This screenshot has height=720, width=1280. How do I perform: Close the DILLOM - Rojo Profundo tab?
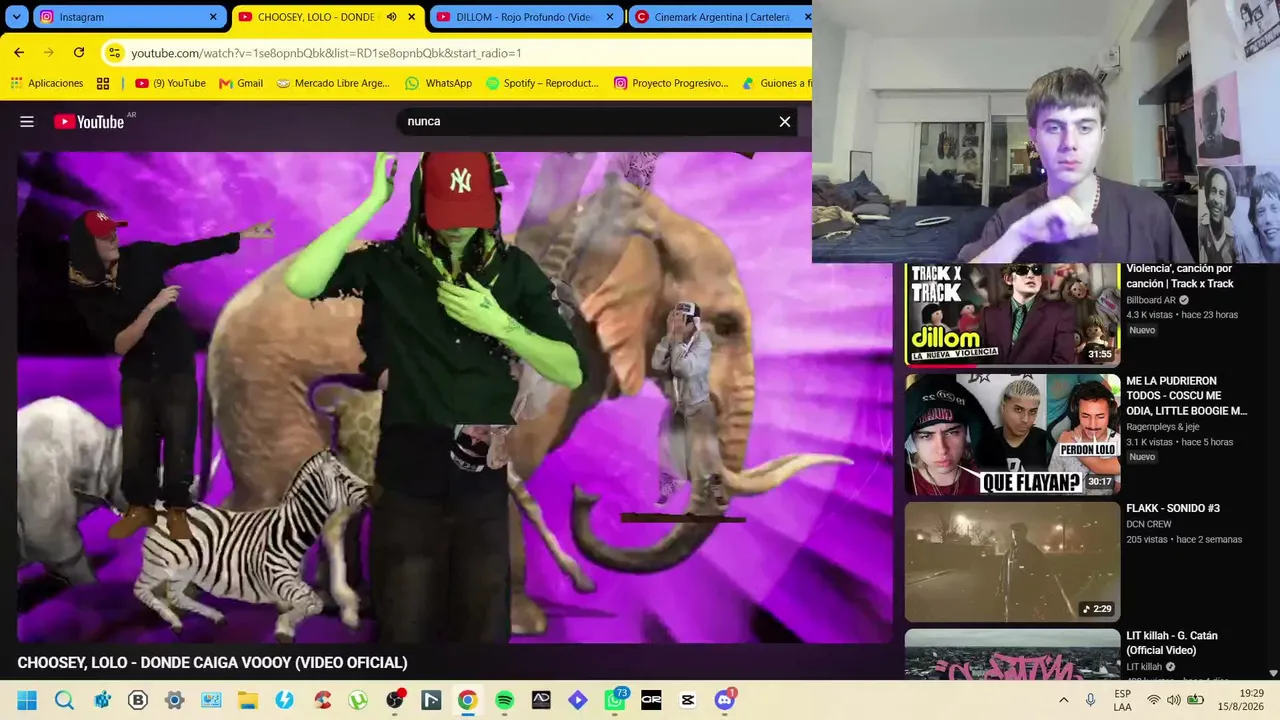[x=610, y=17]
